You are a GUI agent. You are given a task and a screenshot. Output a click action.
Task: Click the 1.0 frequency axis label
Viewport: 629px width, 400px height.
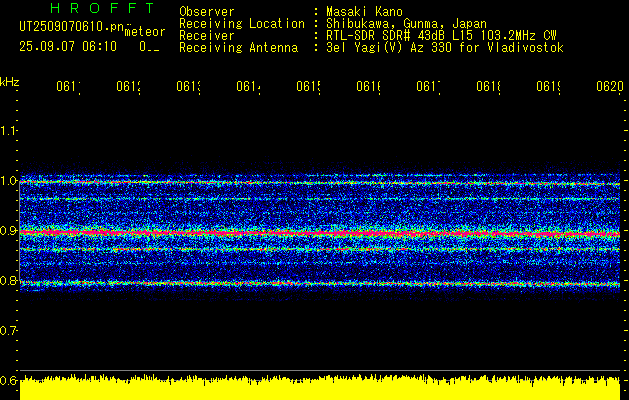click(9, 180)
